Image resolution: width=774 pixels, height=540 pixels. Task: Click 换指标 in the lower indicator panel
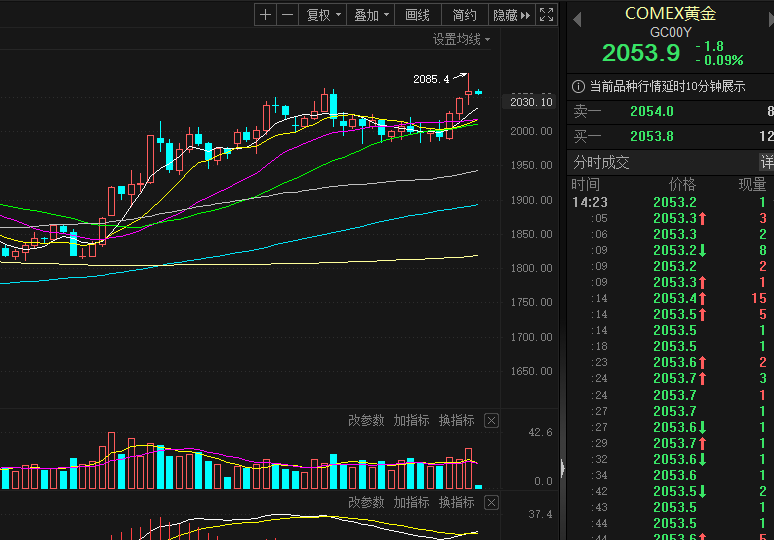coord(456,503)
